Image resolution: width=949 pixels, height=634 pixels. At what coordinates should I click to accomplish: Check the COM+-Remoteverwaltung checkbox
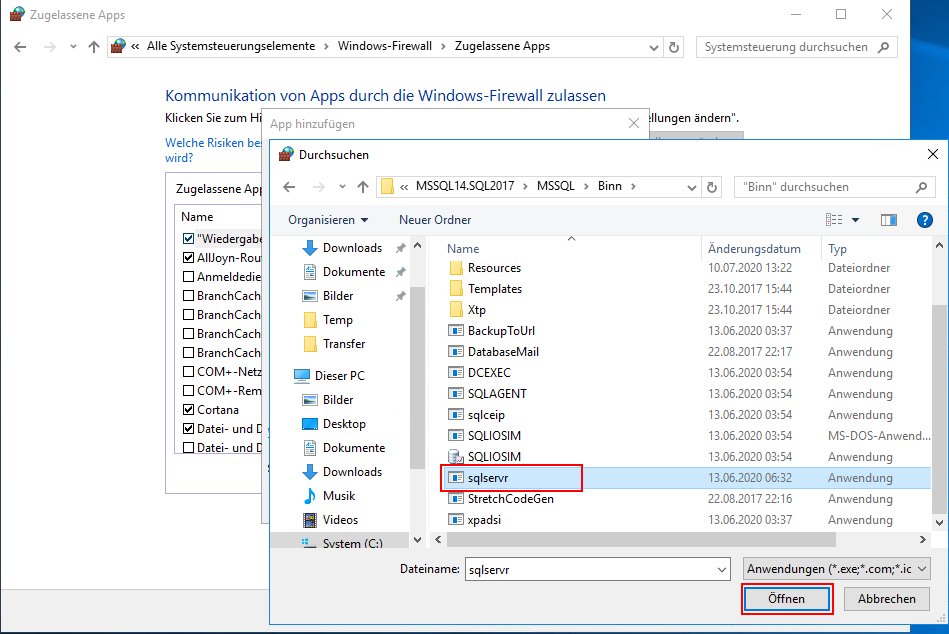tap(188, 391)
